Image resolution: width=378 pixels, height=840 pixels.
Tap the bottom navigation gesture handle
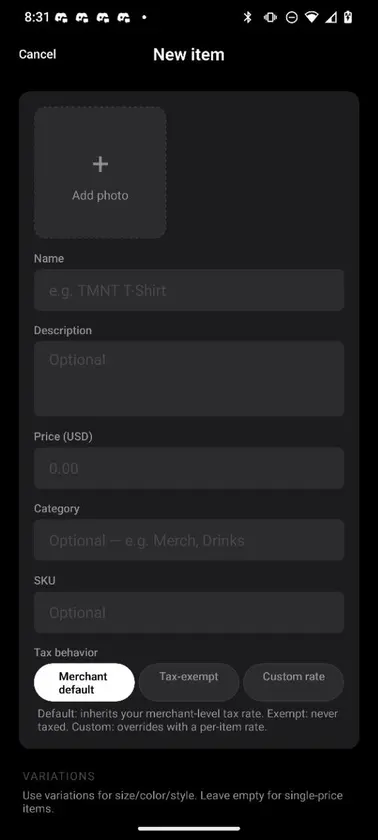pos(189,828)
